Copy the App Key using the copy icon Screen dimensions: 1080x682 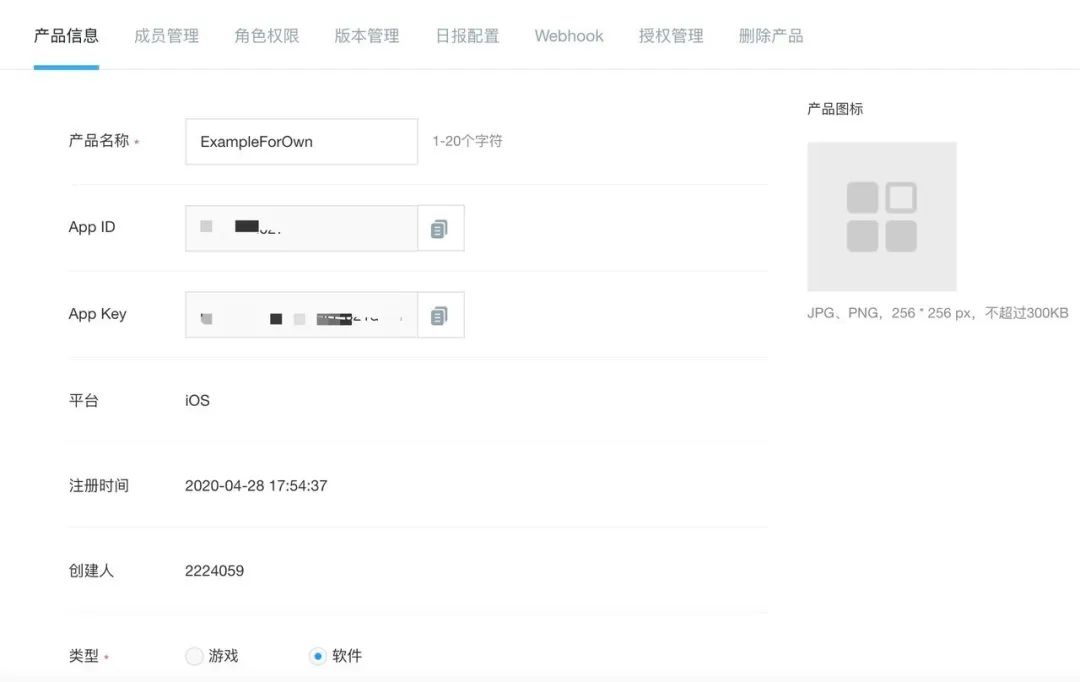[441, 314]
